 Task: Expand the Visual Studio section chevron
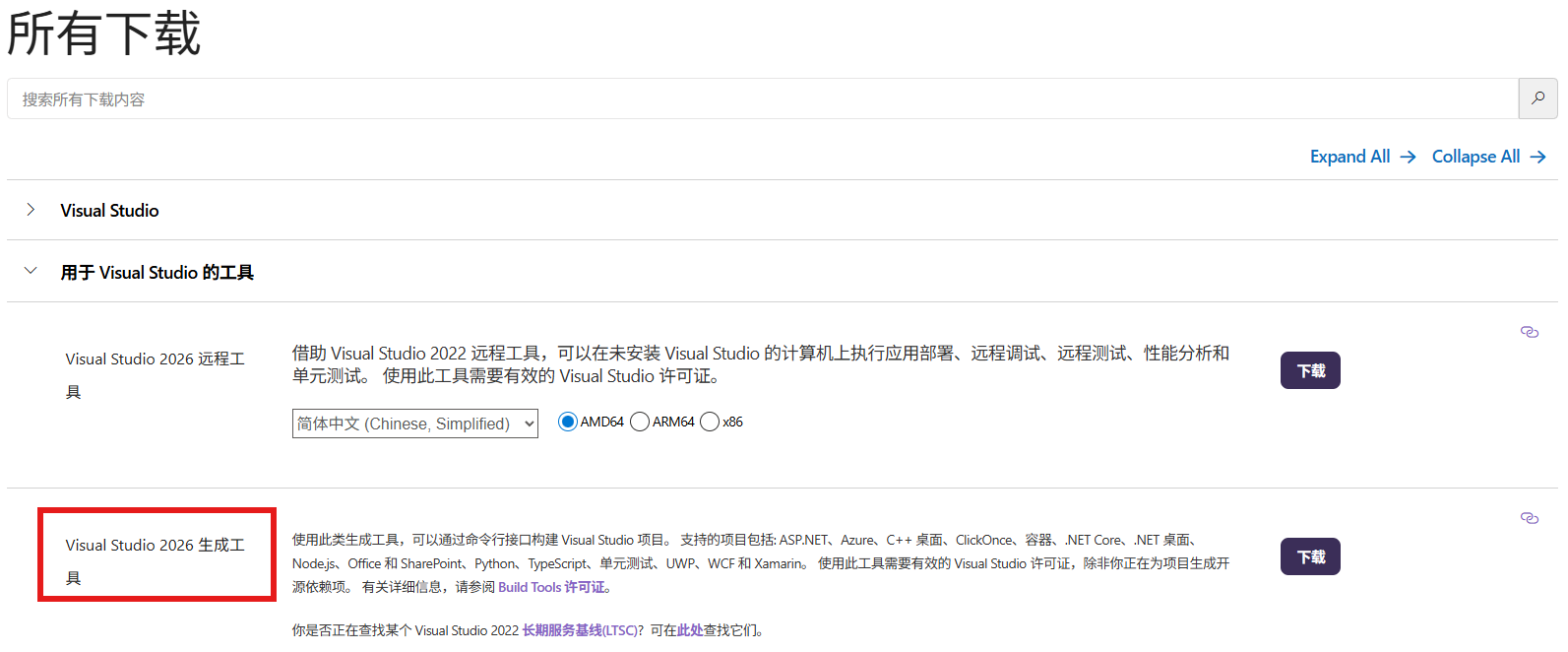click(x=31, y=210)
